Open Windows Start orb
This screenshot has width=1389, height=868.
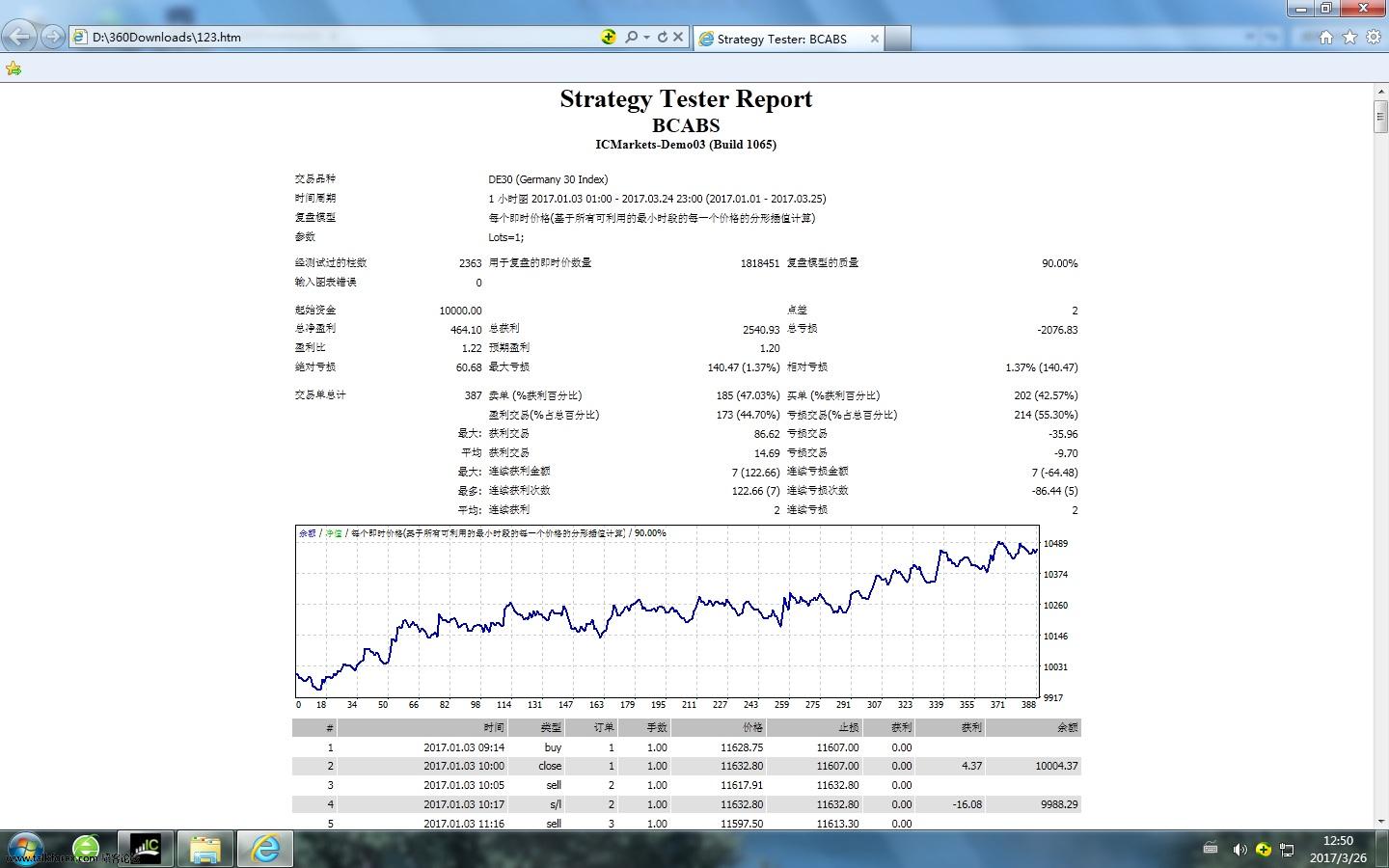point(25,849)
